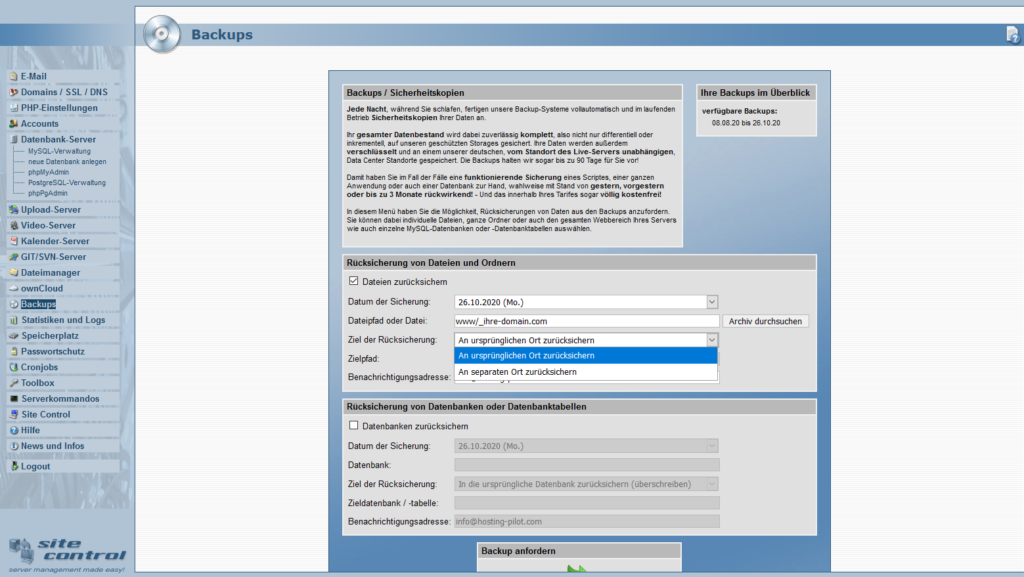Enable the Datenbanken zurücksichern checkbox

coord(353,426)
